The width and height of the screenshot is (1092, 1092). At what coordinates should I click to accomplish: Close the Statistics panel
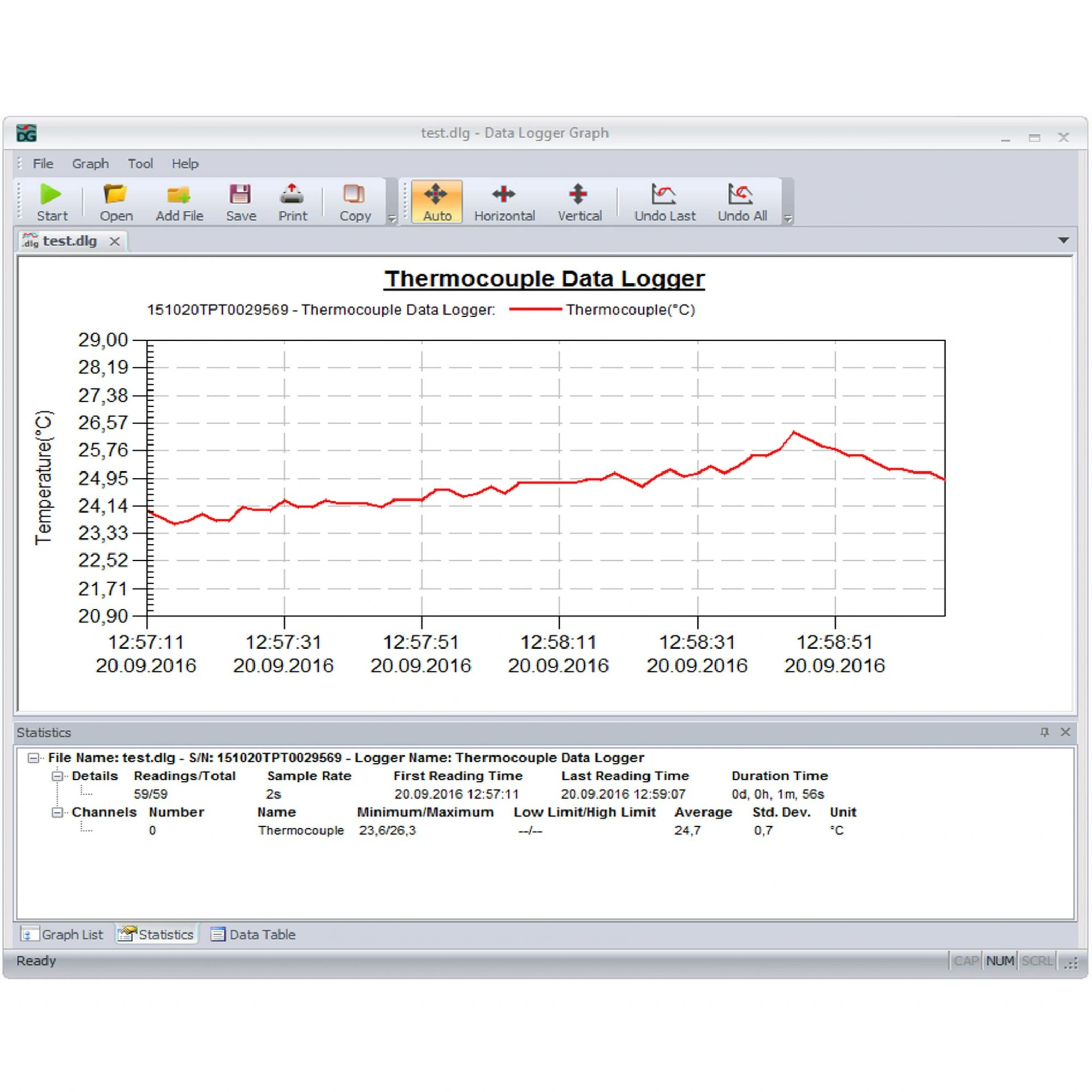(x=1065, y=732)
